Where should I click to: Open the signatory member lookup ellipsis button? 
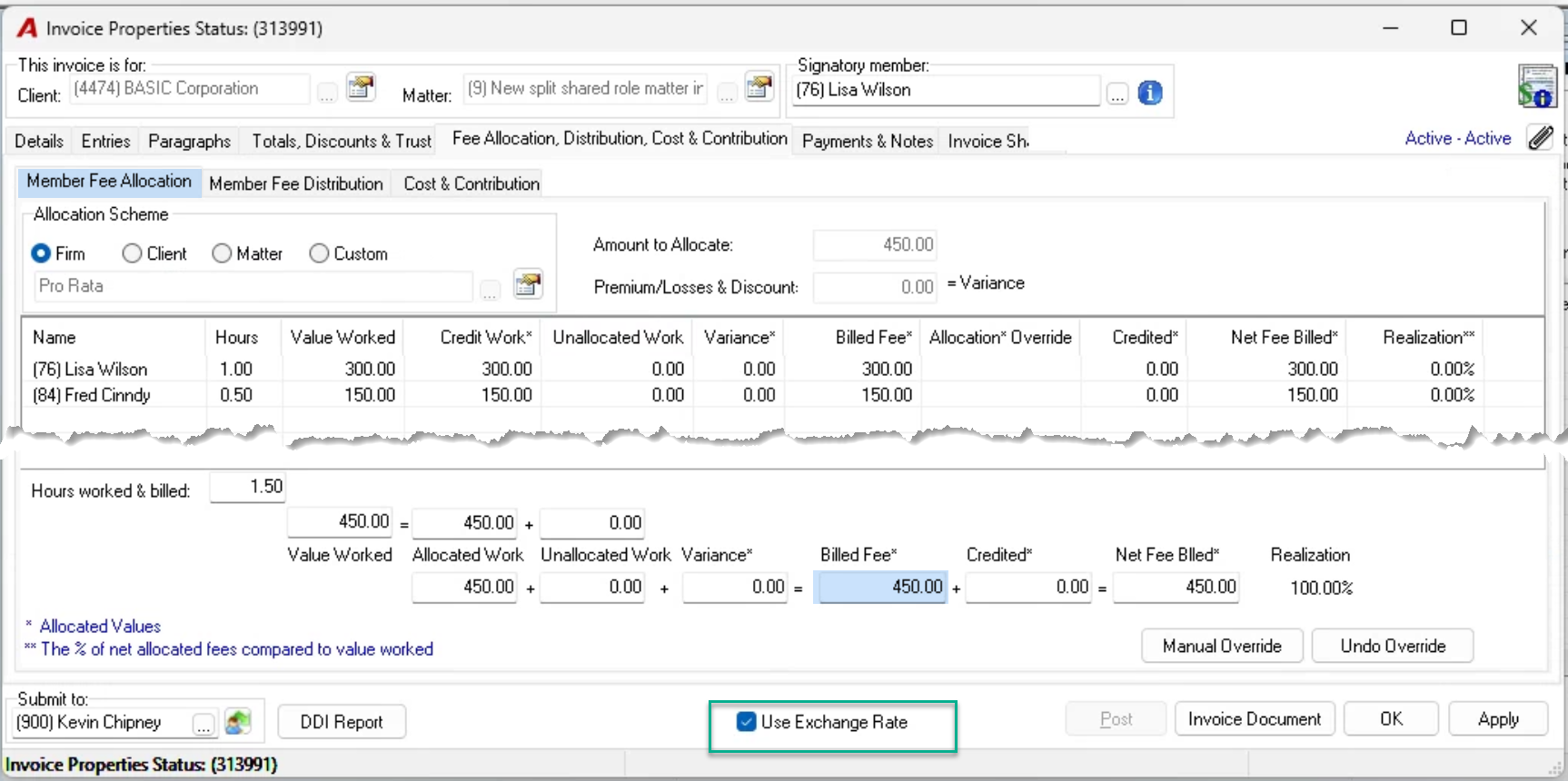tap(1117, 94)
